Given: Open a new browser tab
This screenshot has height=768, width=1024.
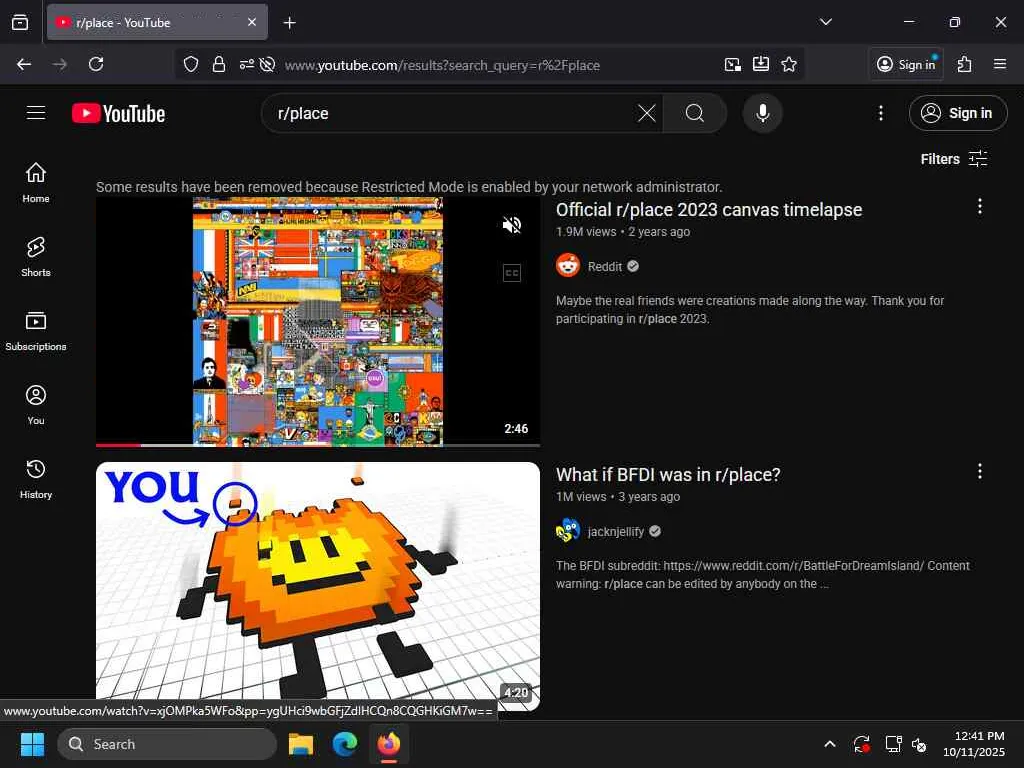Looking at the screenshot, I should [x=289, y=23].
